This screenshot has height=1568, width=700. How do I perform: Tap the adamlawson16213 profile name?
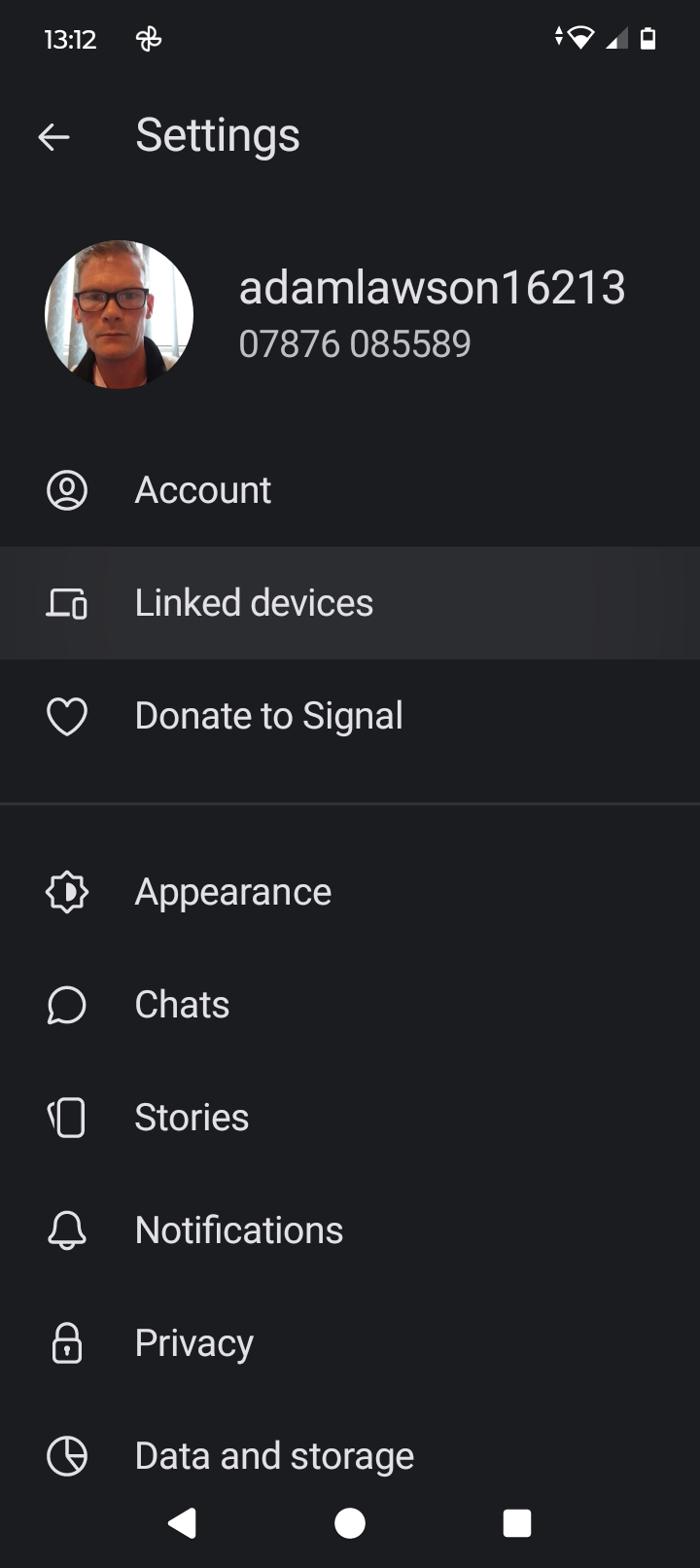pyautogui.click(x=432, y=288)
